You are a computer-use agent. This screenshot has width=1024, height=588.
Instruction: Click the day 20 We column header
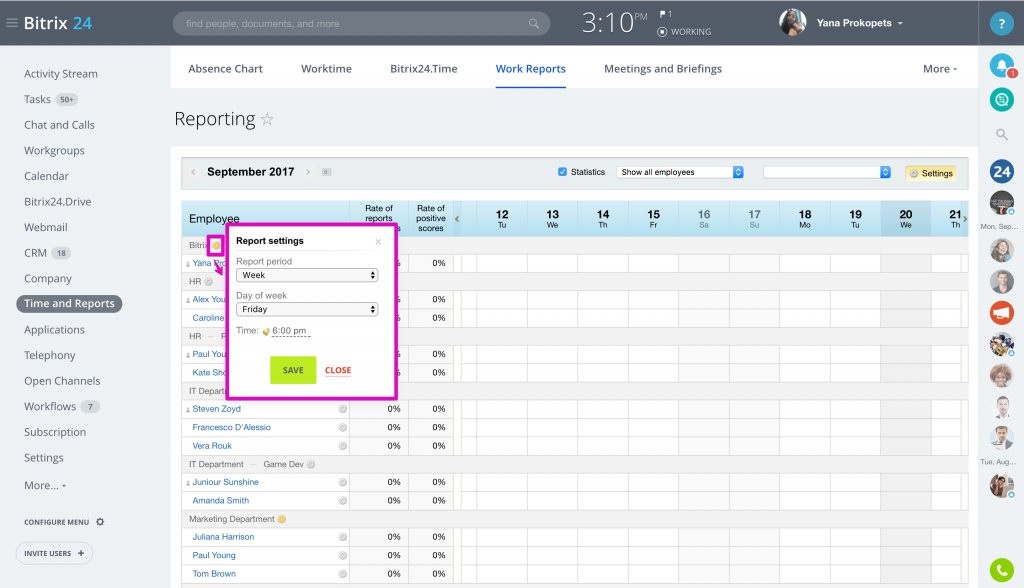(906, 218)
